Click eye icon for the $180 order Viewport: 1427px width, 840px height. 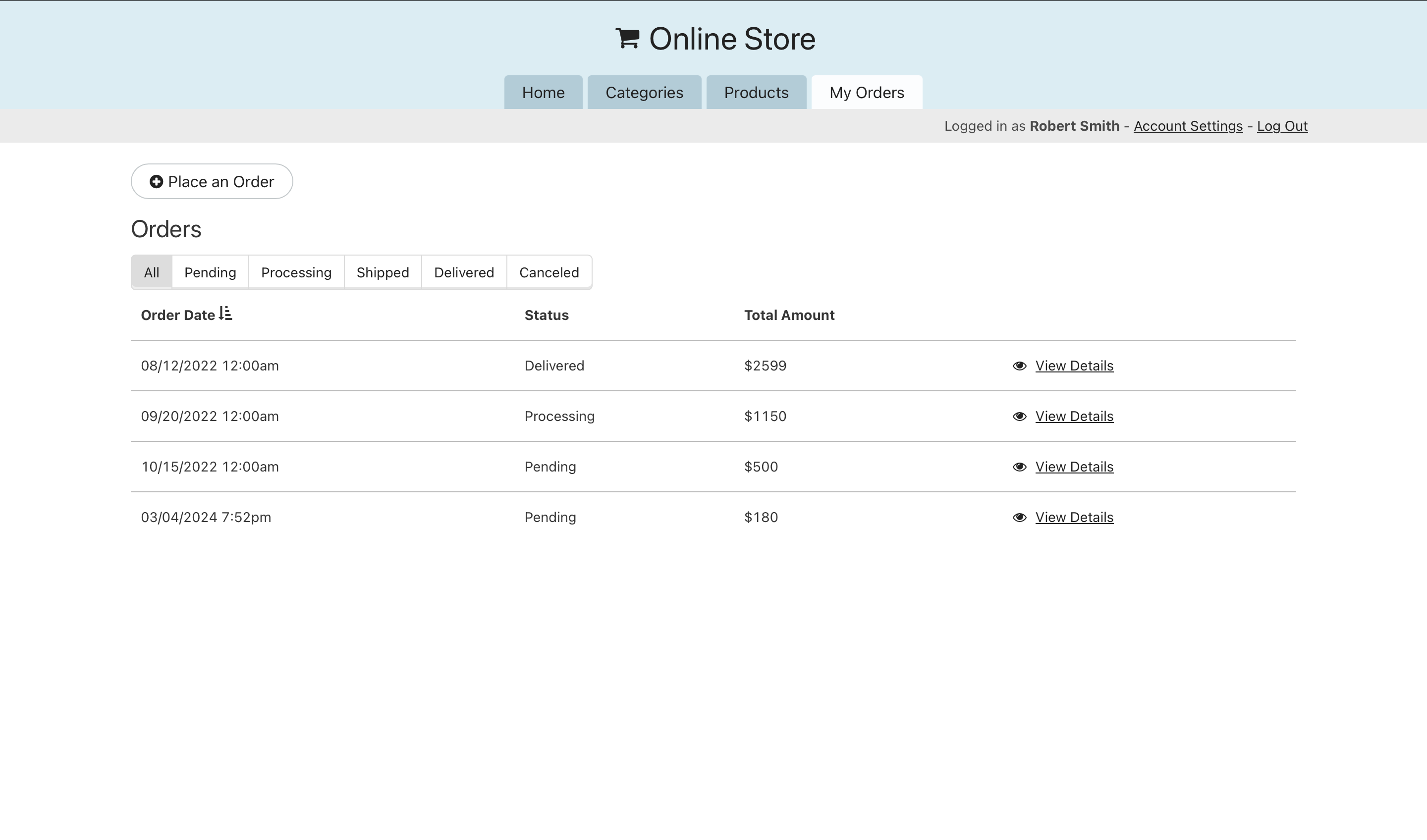pos(1019,518)
